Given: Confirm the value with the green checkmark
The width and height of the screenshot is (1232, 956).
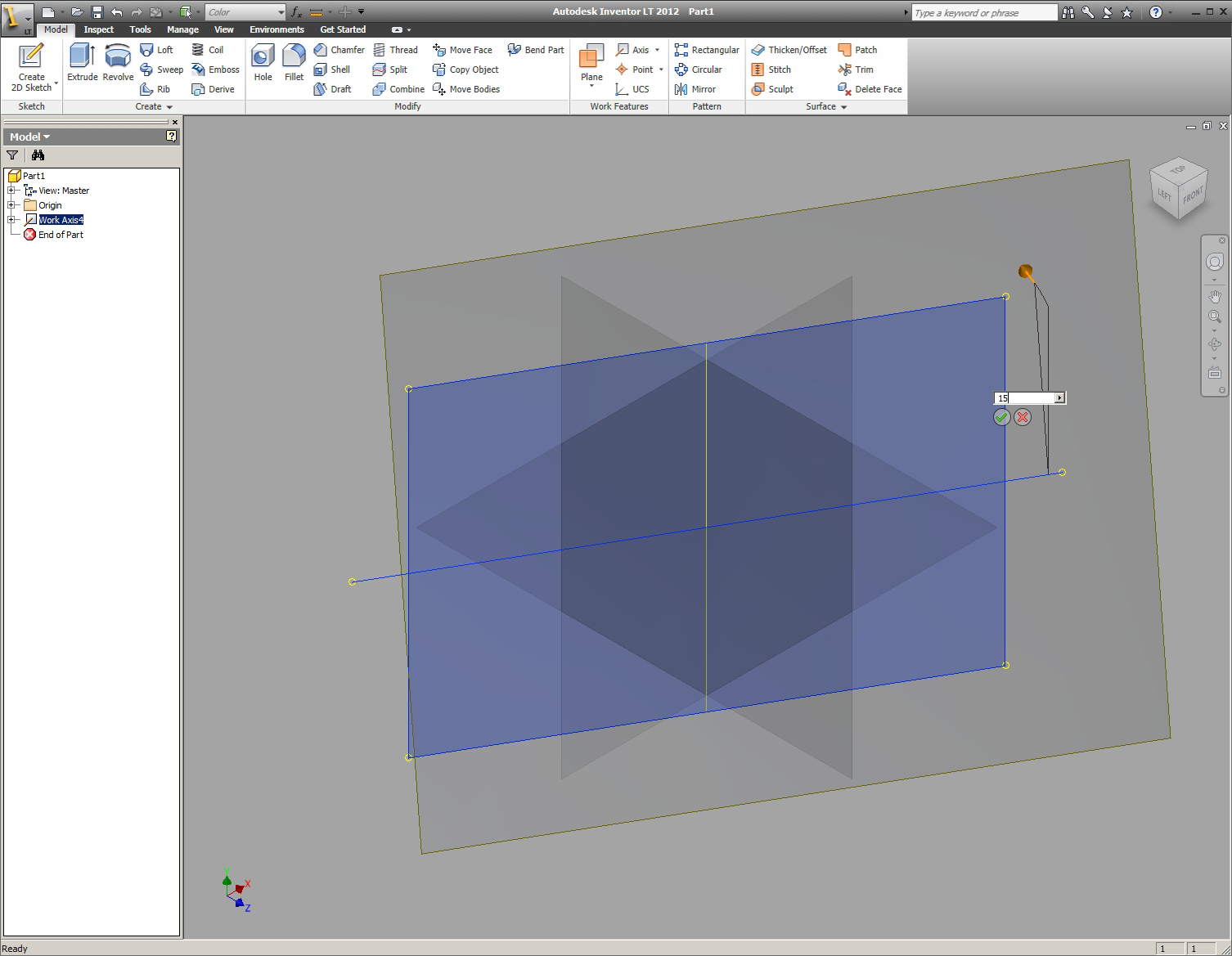Looking at the screenshot, I should [x=1001, y=417].
